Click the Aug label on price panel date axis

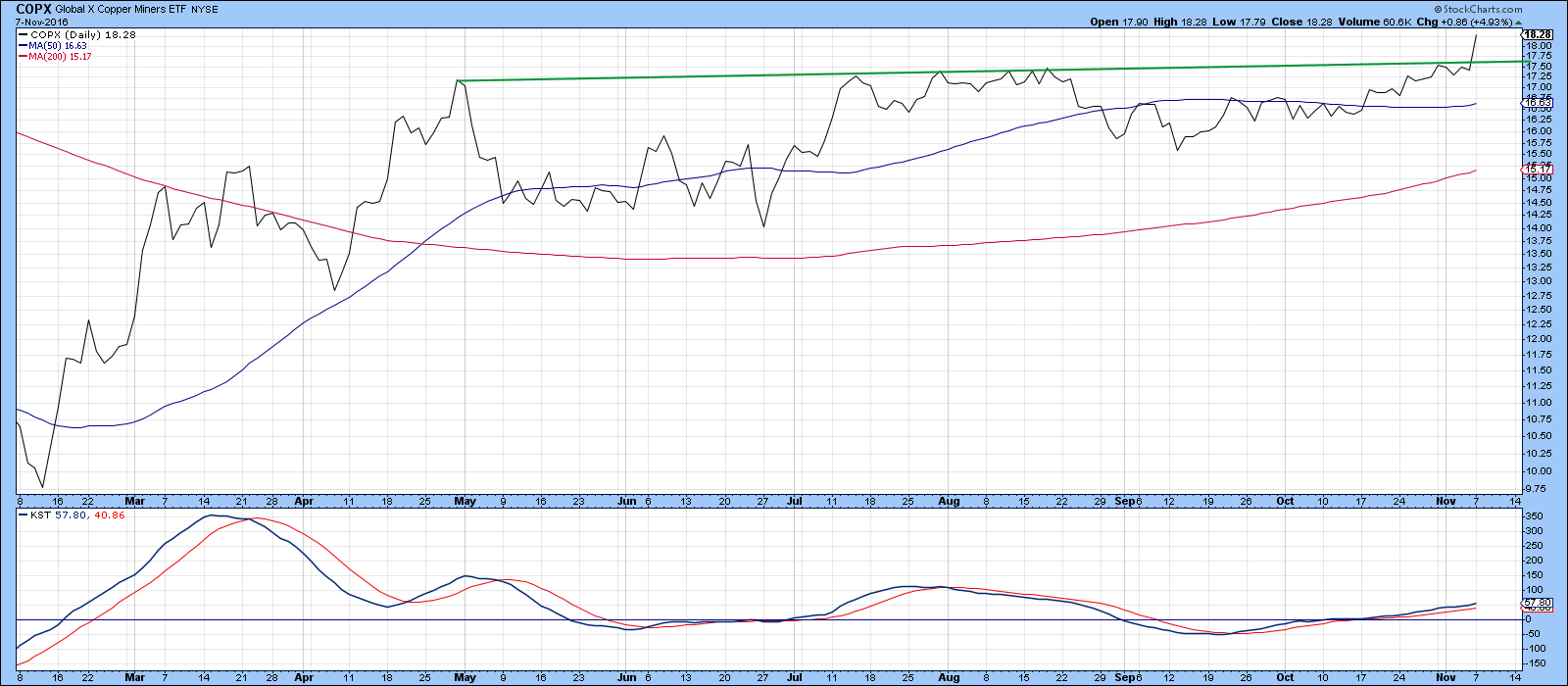pos(948,501)
